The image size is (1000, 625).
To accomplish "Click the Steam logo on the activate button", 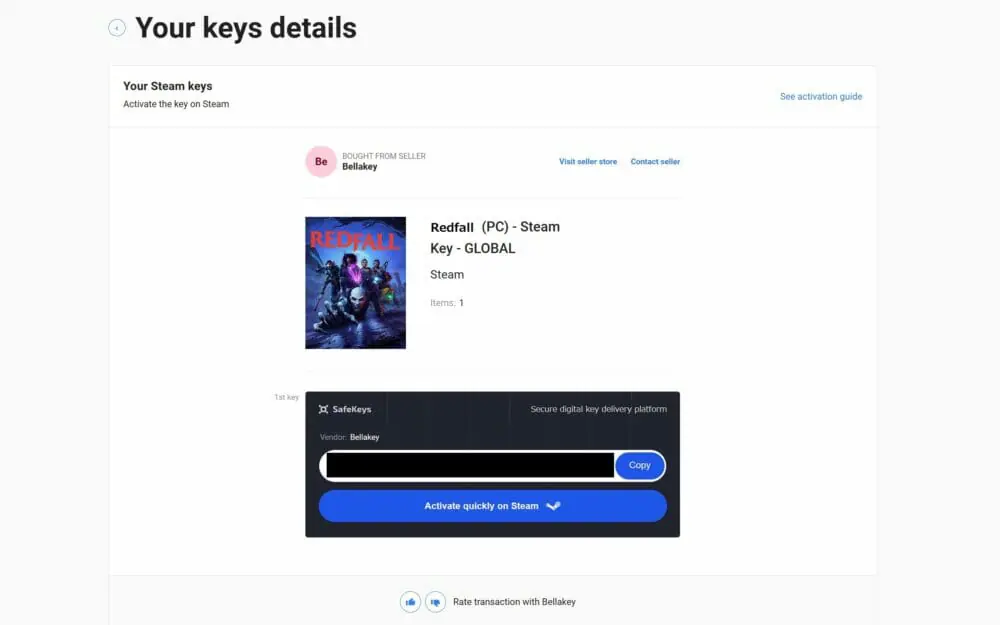I will pyautogui.click(x=553, y=506).
